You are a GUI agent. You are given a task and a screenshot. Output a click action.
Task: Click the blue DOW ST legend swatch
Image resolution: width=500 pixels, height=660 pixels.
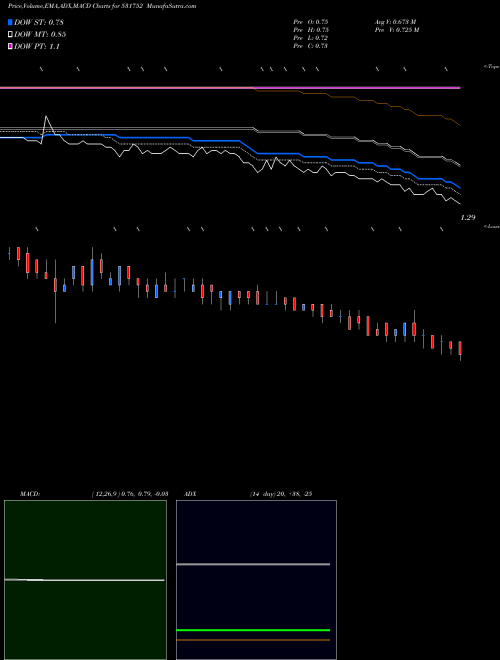tap(10, 22)
